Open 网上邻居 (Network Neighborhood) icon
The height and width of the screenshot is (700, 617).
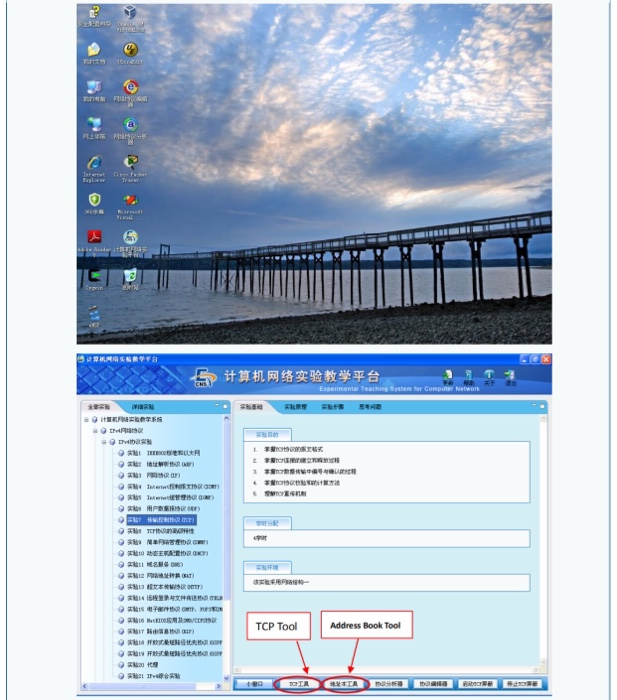pos(94,129)
